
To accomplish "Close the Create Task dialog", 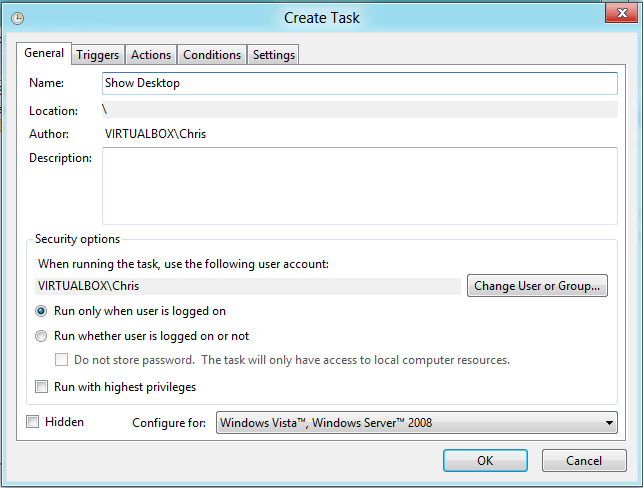I will (622, 13).
